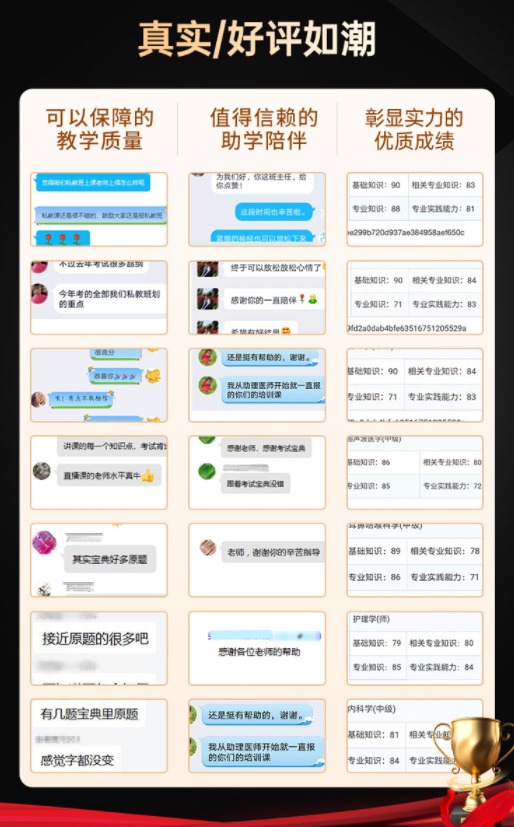Click the avatar beside 今年考的全部我们私教班划的重点
Viewport: 514px width, 827px height.
(x=39, y=294)
